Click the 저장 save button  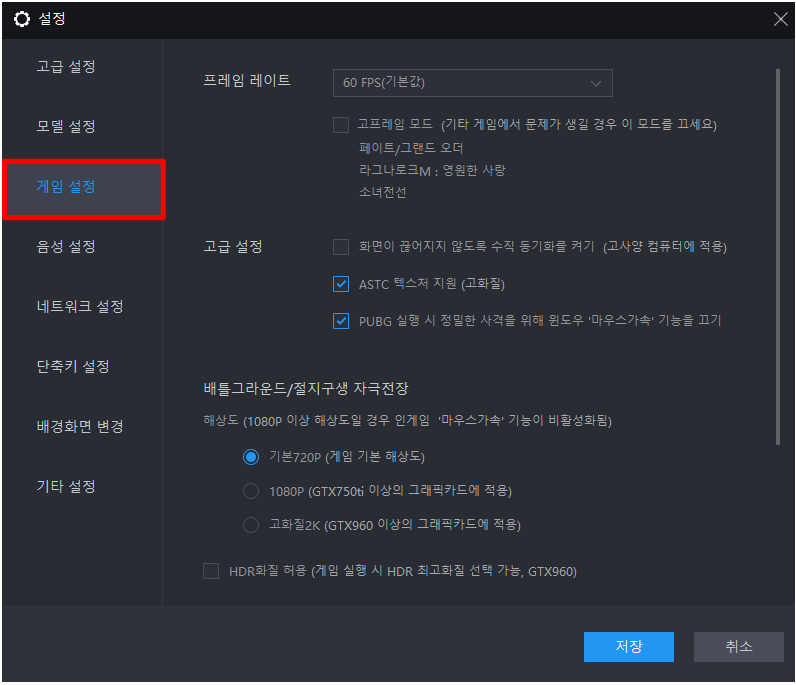pyautogui.click(x=629, y=647)
